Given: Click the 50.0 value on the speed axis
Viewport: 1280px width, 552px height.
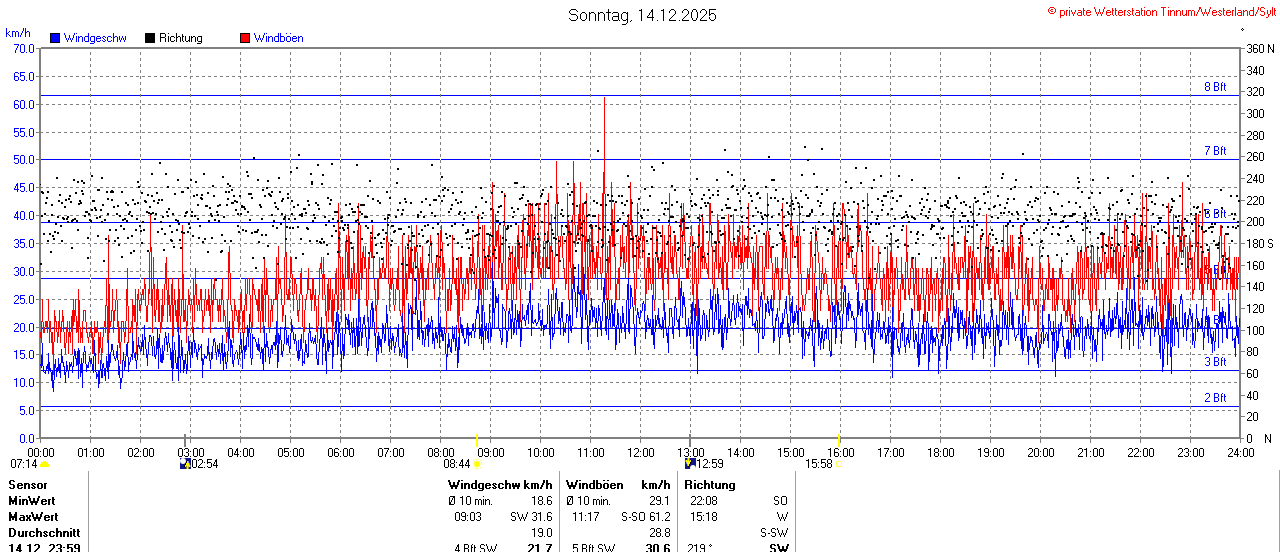Looking at the screenshot, I should (25, 160).
